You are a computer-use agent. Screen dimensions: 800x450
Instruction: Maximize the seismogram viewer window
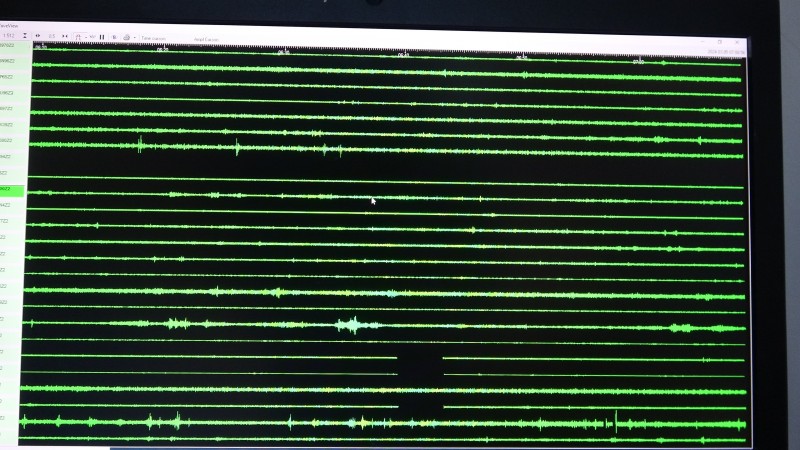pyautogui.click(x=718, y=42)
